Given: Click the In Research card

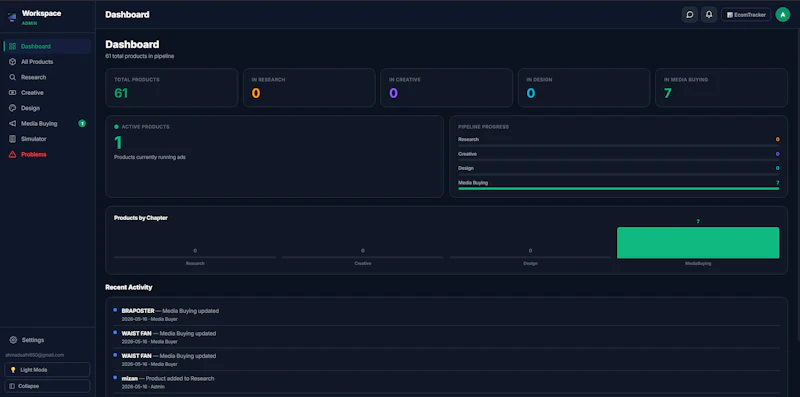Looking at the screenshot, I should pyautogui.click(x=309, y=88).
